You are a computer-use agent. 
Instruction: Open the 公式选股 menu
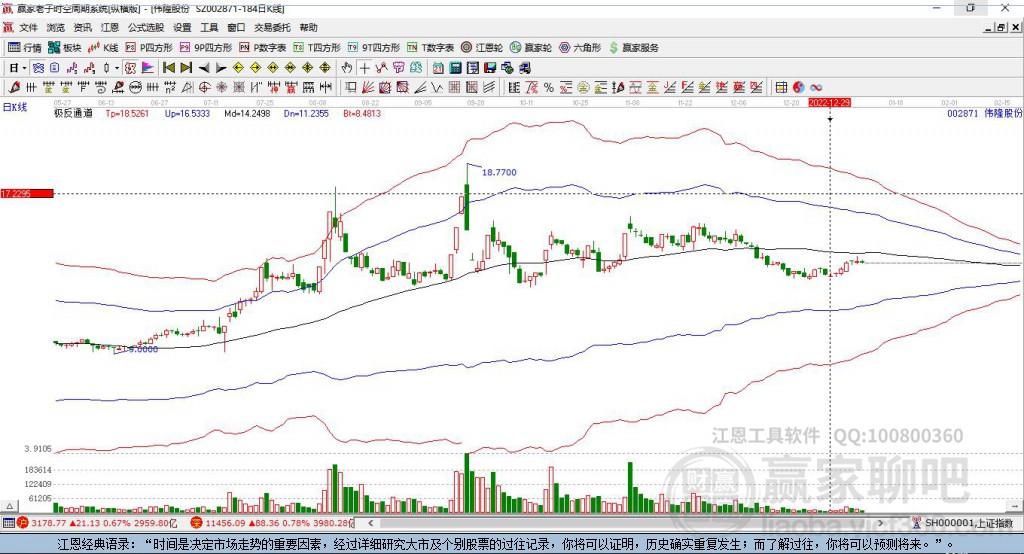pyautogui.click(x=146, y=27)
